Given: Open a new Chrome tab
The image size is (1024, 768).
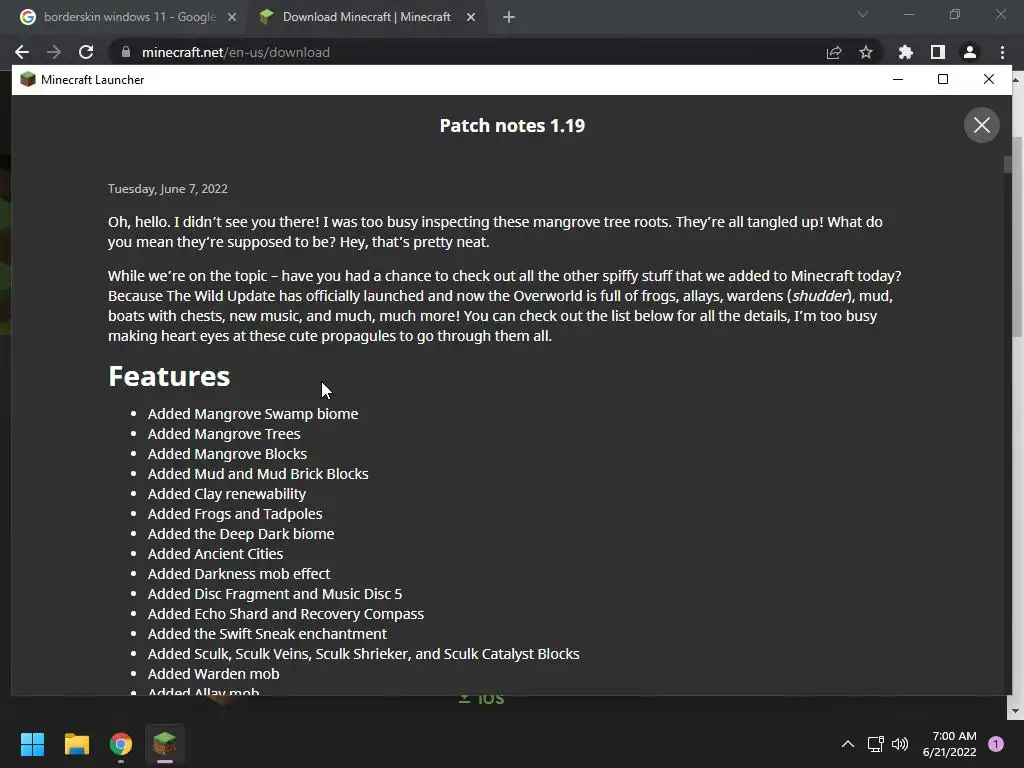Looking at the screenshot, I should click(509, 17).
